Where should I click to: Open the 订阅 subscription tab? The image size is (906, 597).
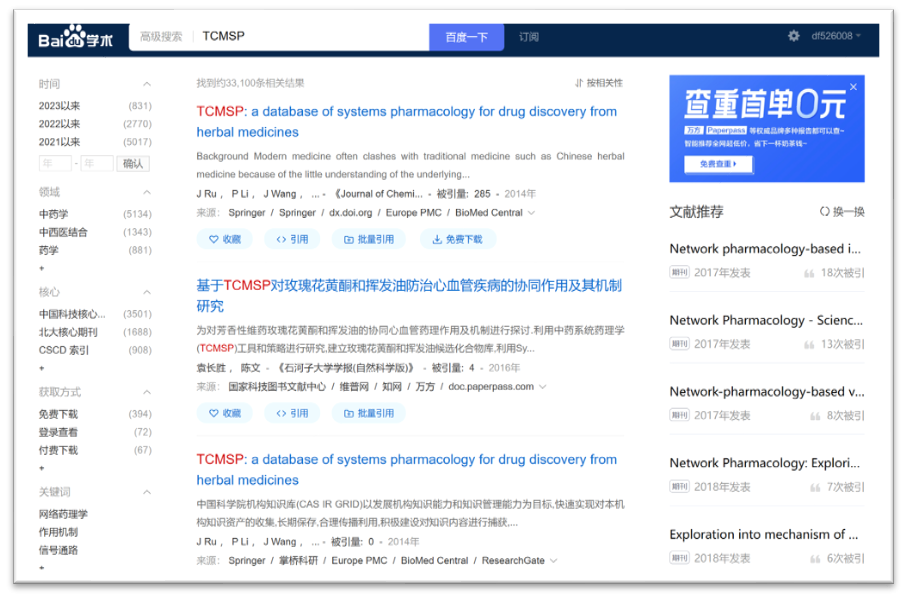point(529,37)
